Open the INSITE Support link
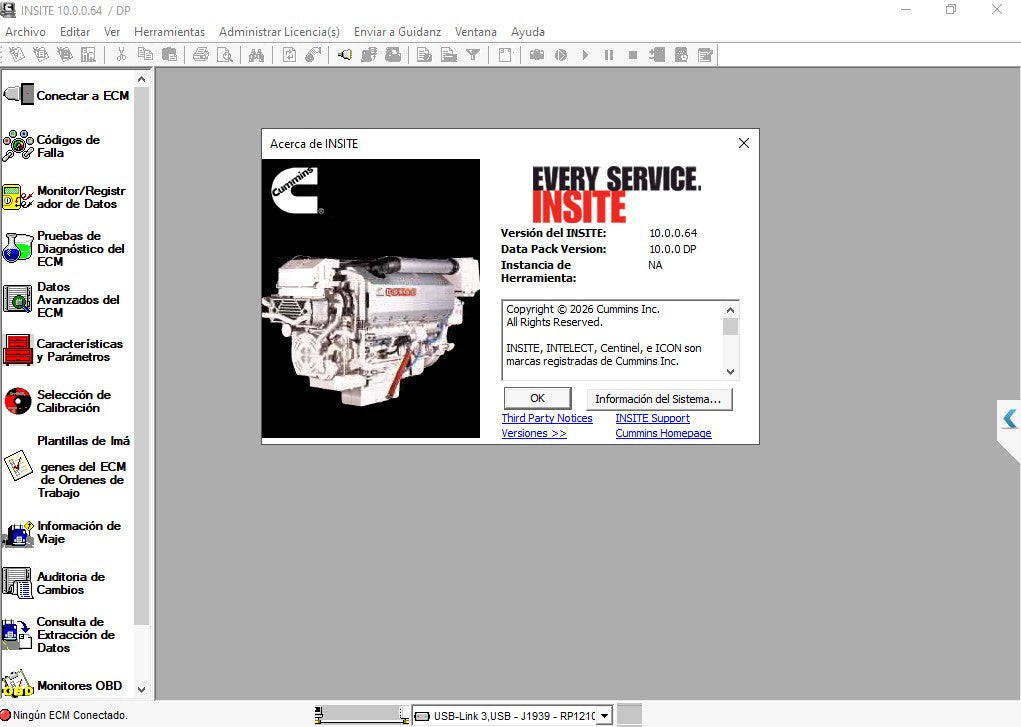The width and height of the screenshot is (1021, 727). (x=652, y=418)
